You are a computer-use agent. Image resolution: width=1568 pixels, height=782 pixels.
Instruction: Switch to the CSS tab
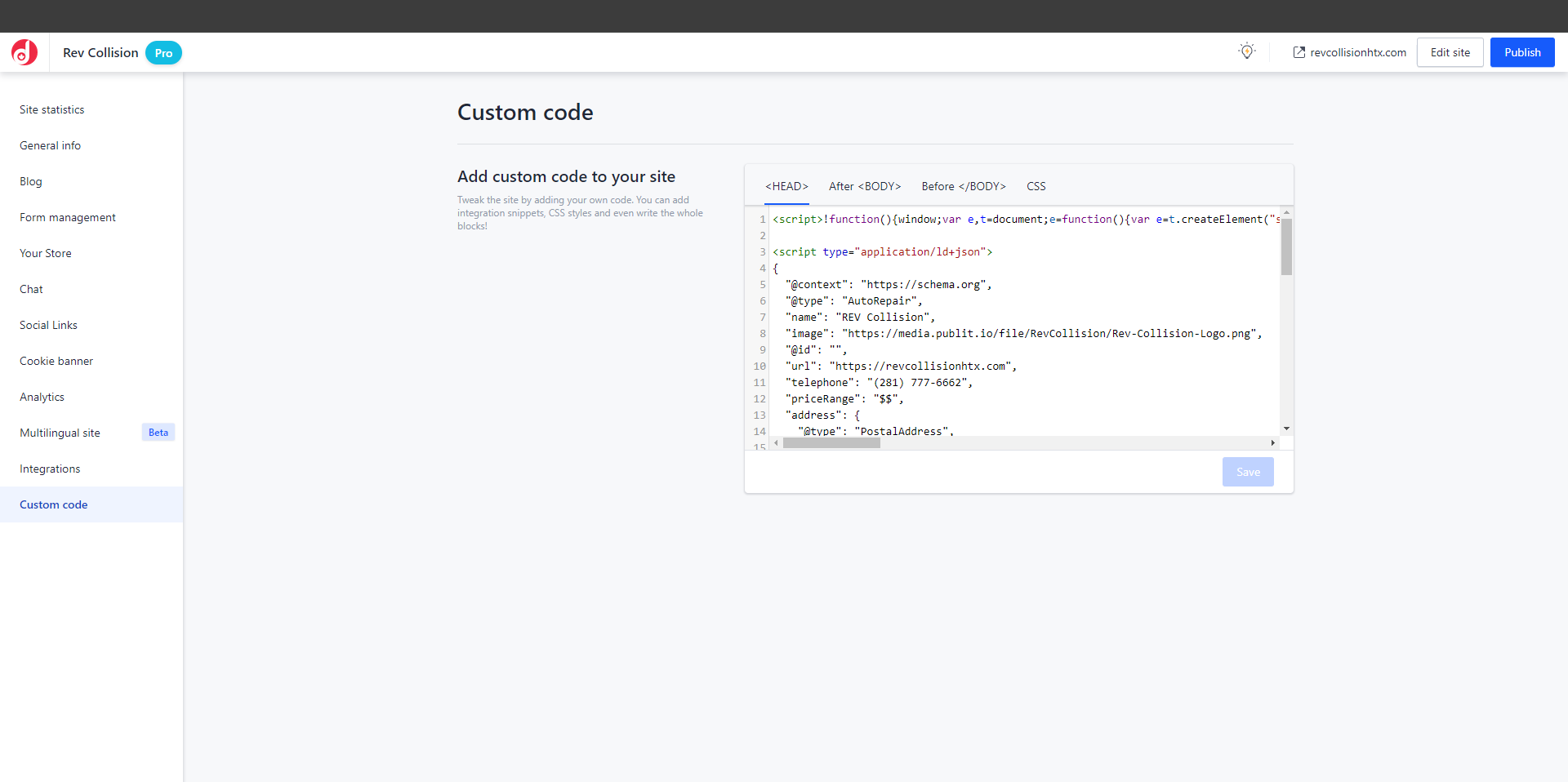coord(1036,186)
